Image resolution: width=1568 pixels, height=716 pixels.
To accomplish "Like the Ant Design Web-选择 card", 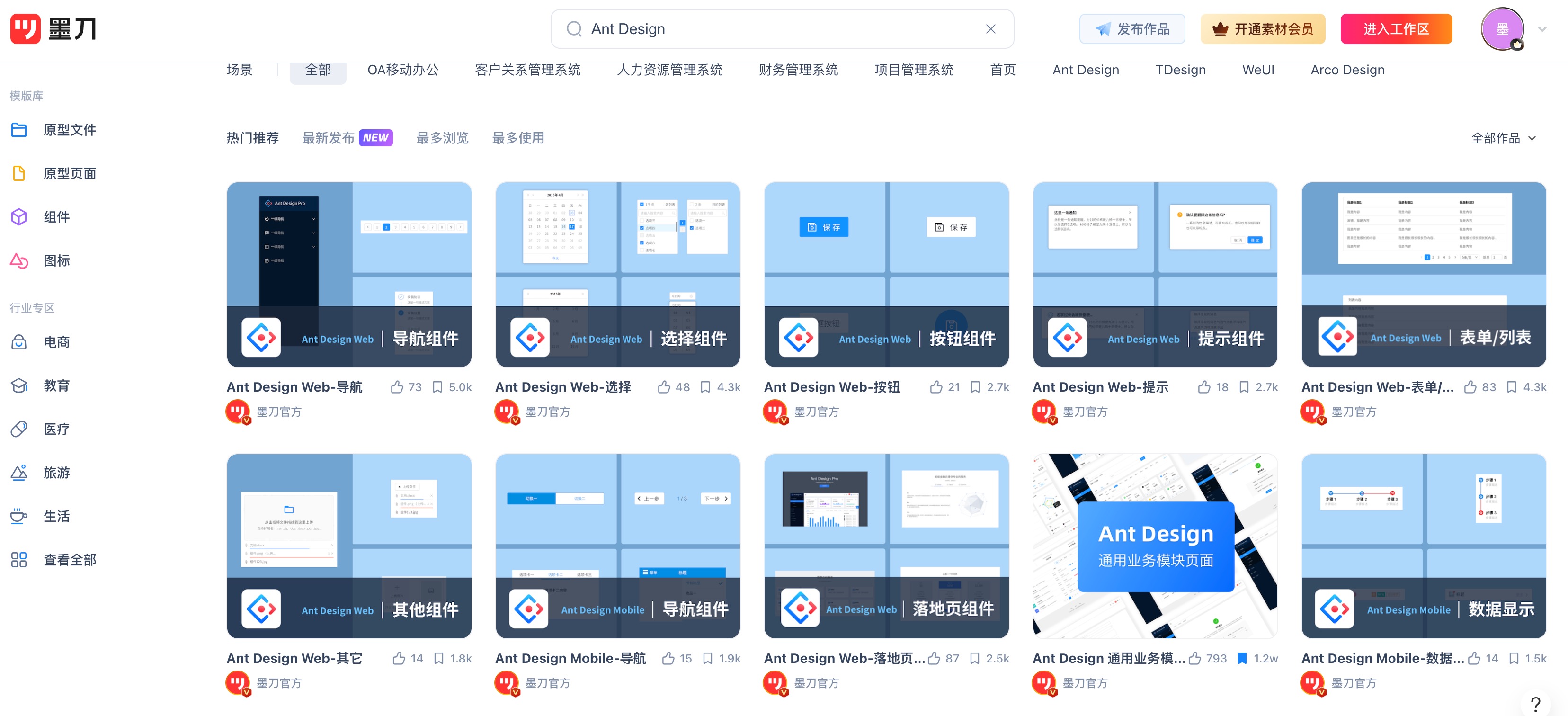I will 664,387.
